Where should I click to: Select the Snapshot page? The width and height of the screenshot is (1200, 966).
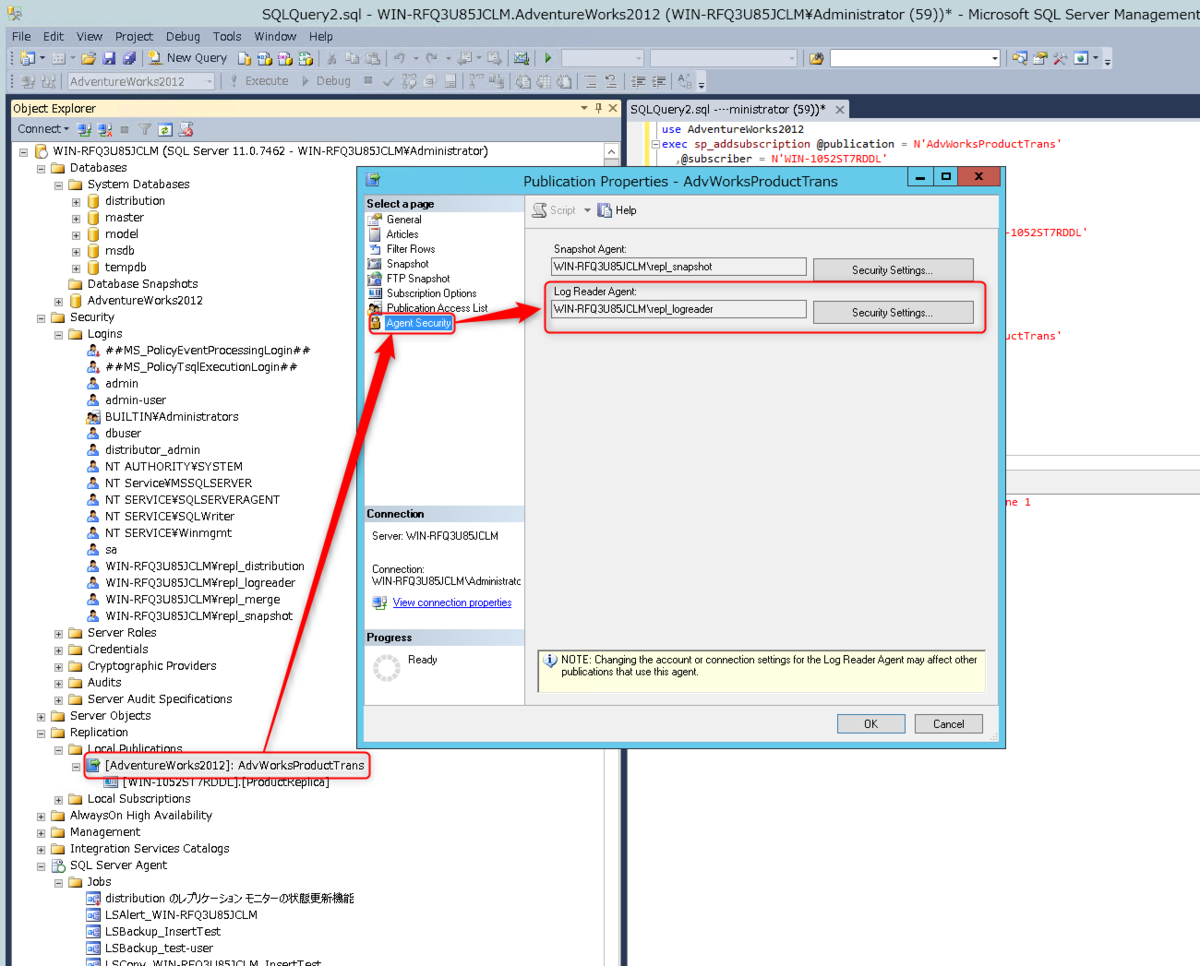pos(407,264)
